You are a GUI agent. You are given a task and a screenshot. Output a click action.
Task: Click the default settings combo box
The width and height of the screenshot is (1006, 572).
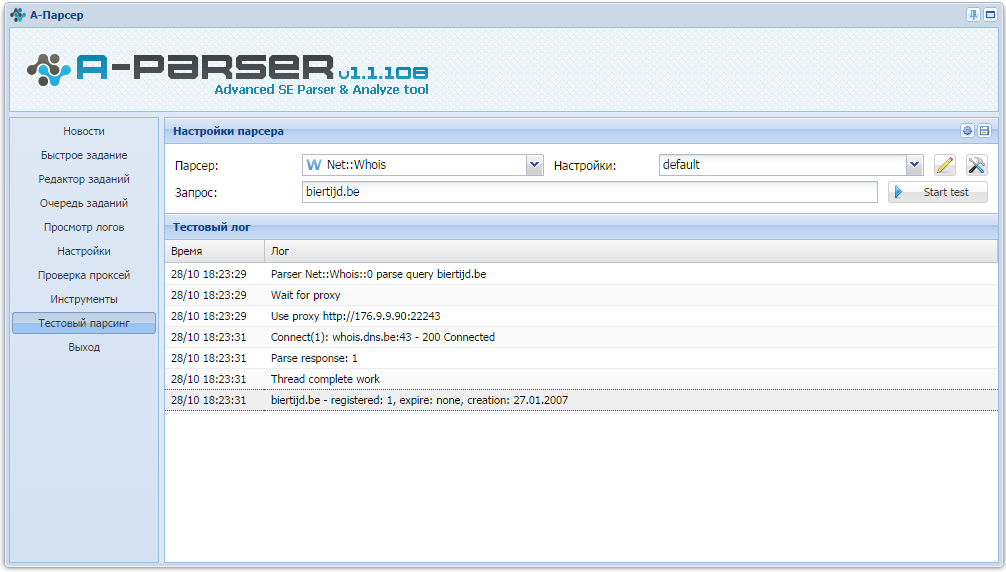point(791,165)
